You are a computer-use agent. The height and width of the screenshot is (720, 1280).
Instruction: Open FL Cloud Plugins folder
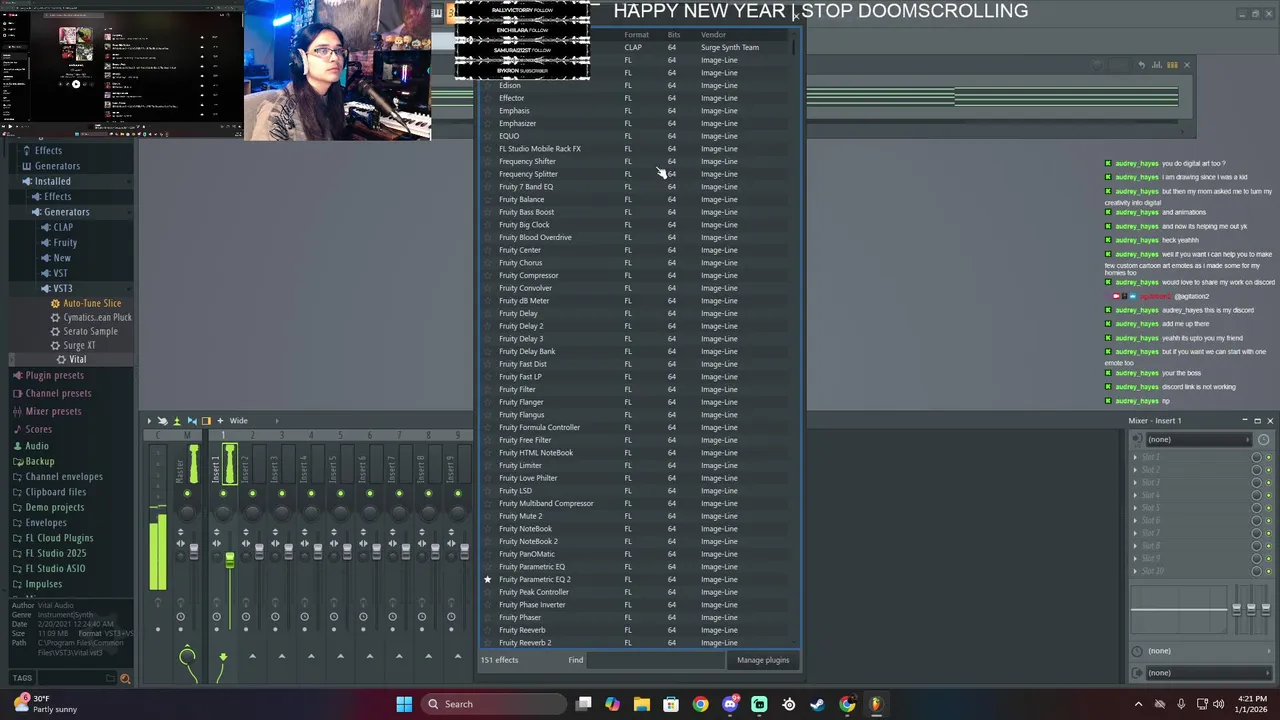tap(59, 538)
